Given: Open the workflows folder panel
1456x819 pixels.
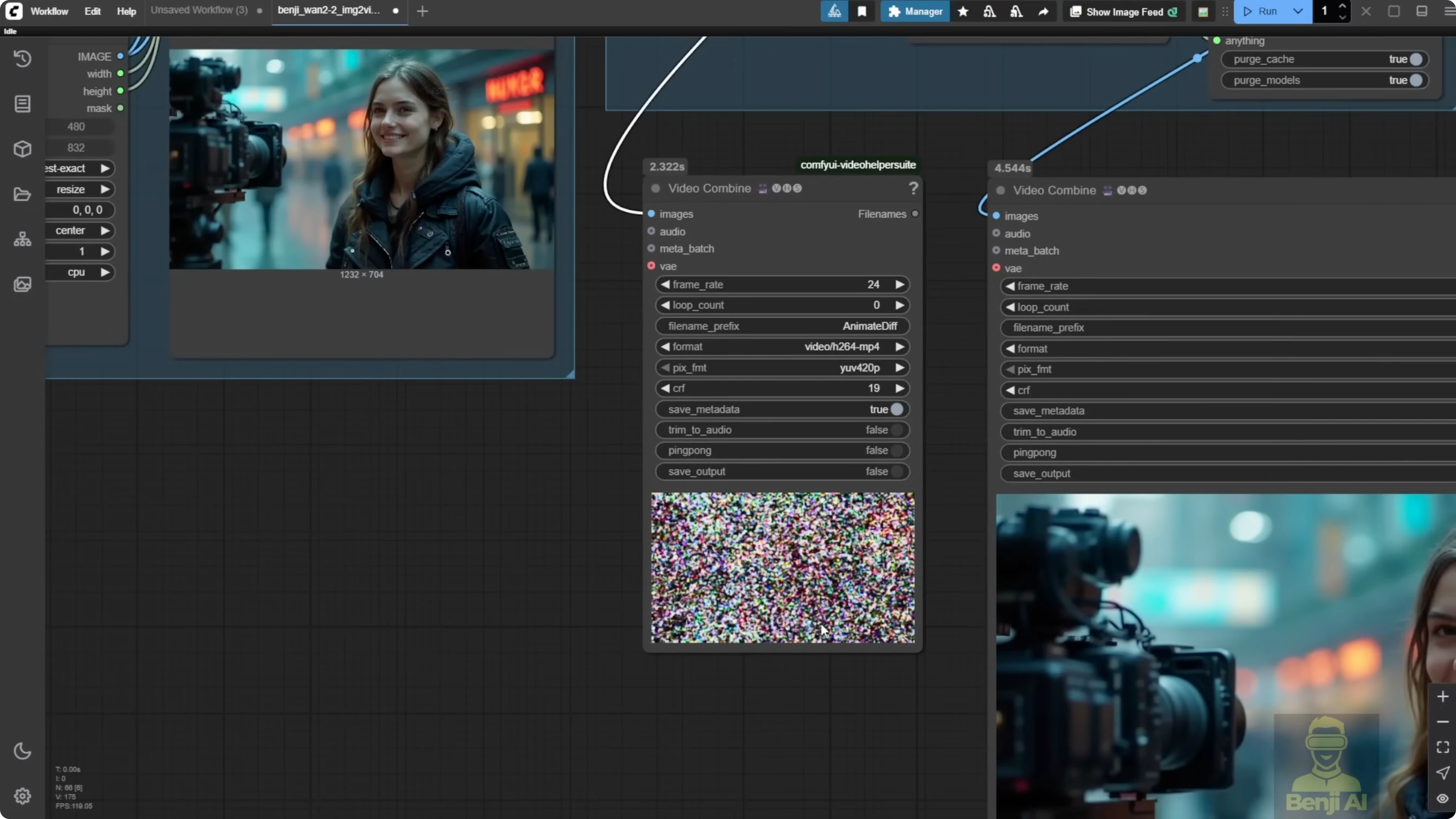Looking at the screenshot, I should click(x=23, y=194).
